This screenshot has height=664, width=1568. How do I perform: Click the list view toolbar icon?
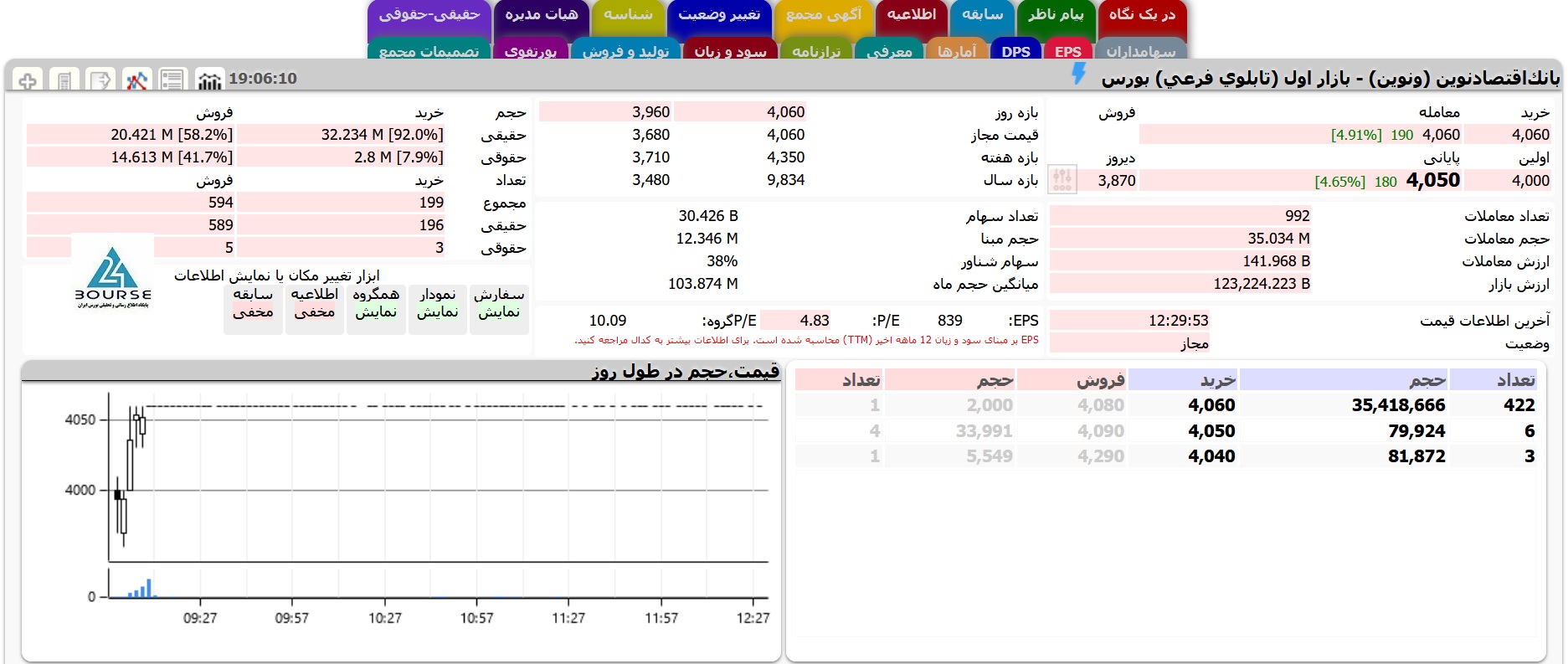coord(173,80)
